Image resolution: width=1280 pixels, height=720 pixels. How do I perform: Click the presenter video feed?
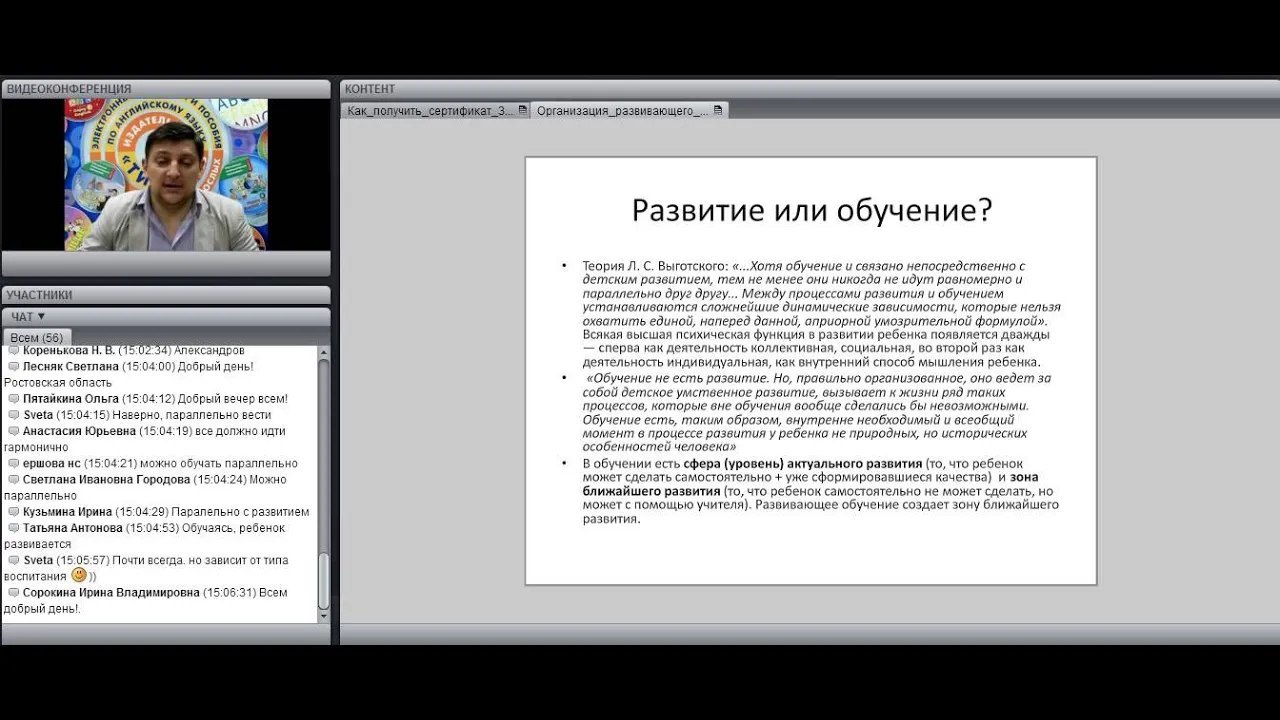166,174
